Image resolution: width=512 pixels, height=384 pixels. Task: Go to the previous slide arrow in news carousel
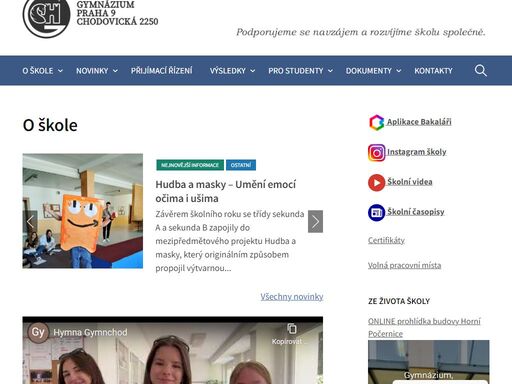click(x=30, y=221)
